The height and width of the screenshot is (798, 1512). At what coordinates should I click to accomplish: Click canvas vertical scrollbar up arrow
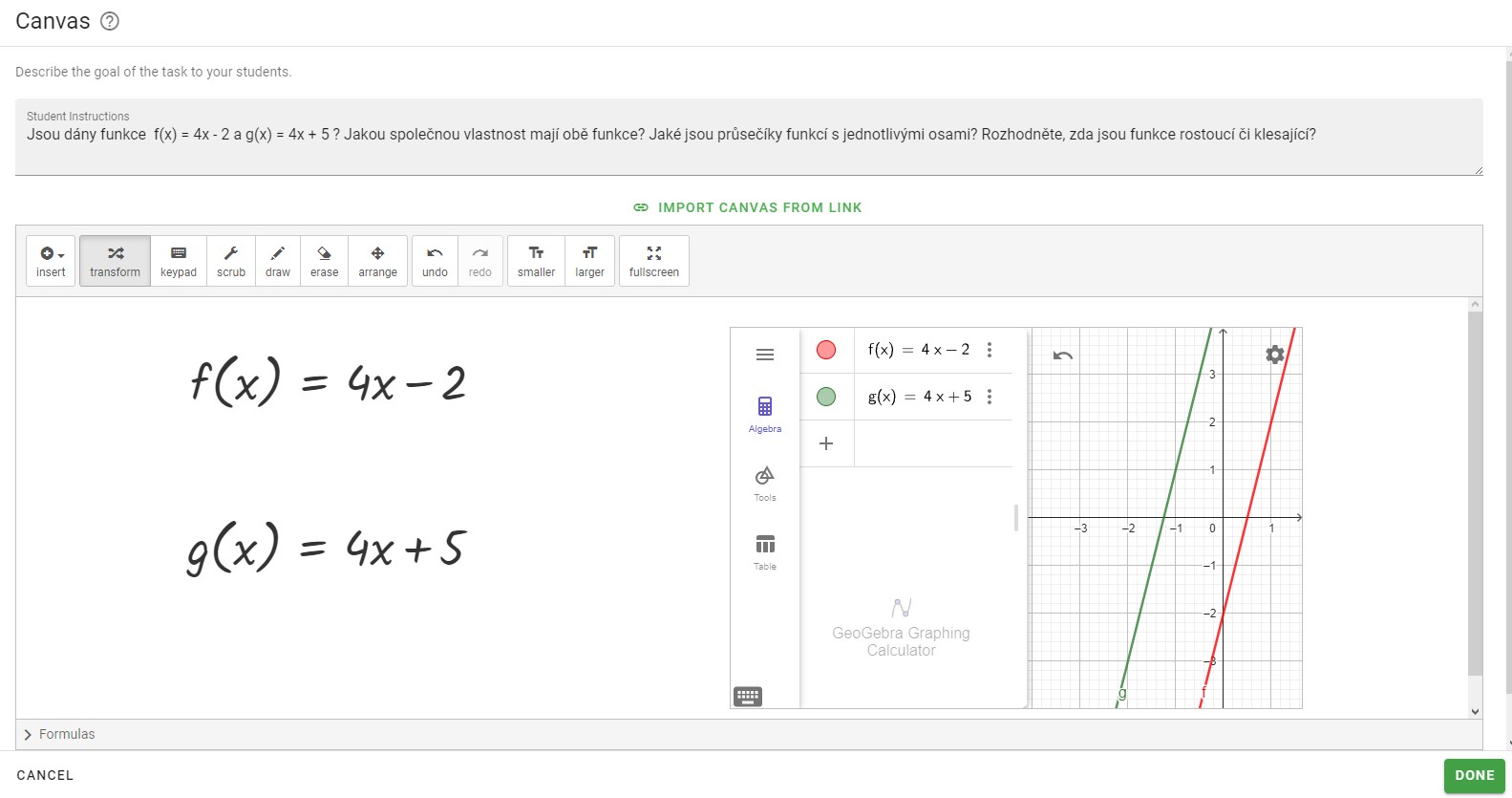coord(1475,304)
